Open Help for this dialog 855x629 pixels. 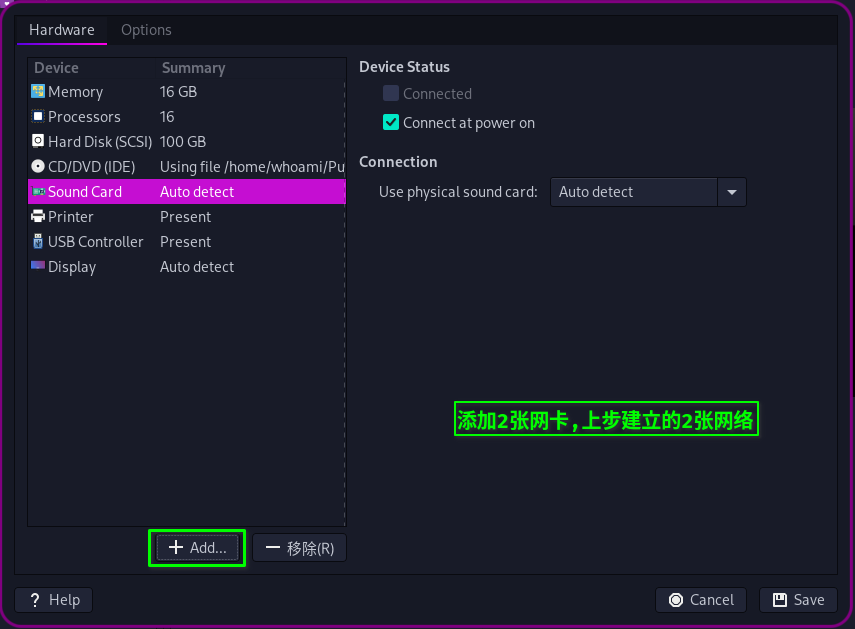click(x=54, y=600)
